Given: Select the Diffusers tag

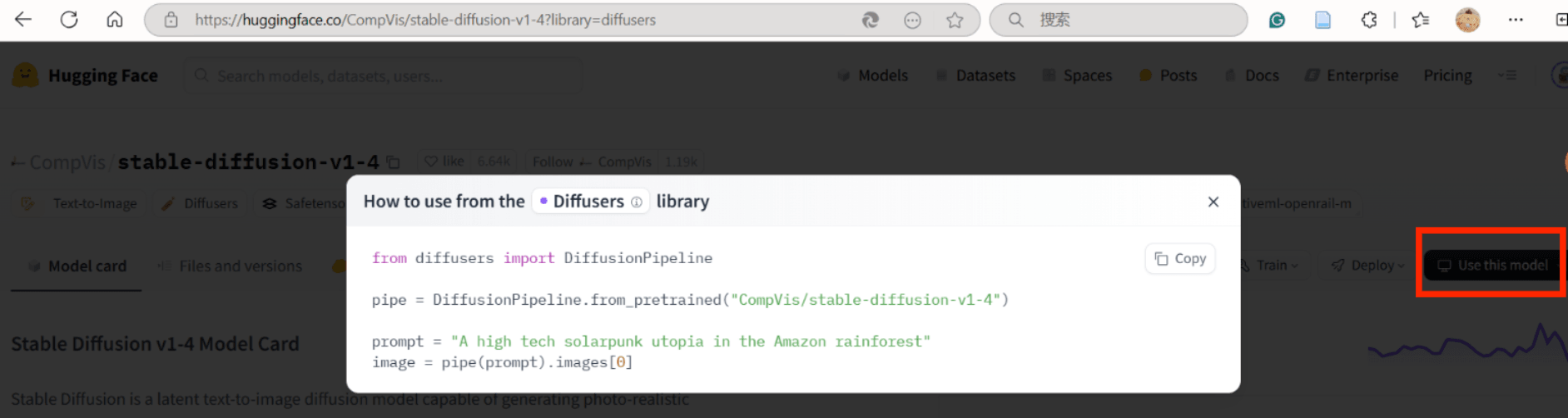Looking at the screenshot, I should click(x=201, y=203).
